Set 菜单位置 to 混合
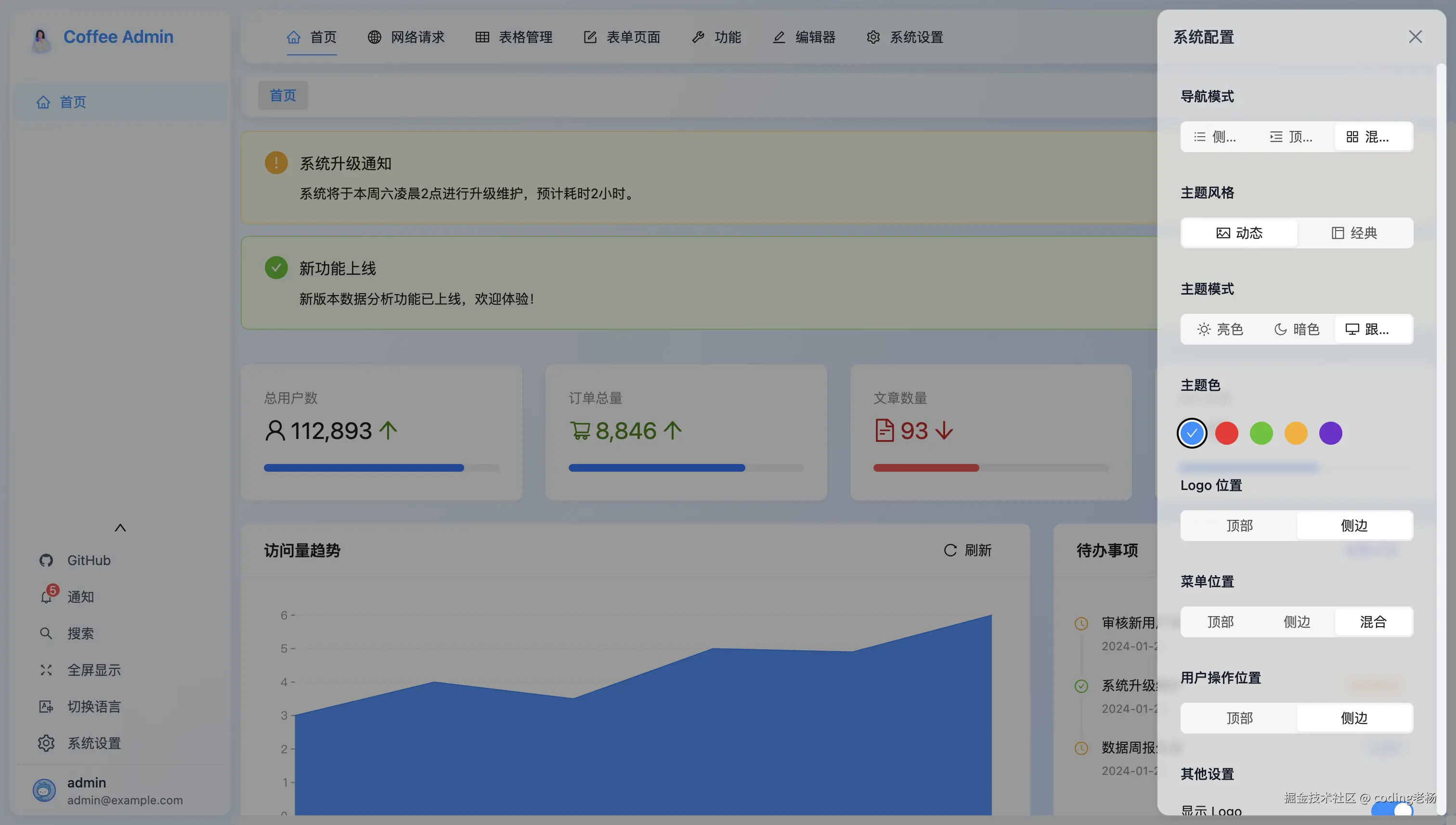 coord(1373,621)
